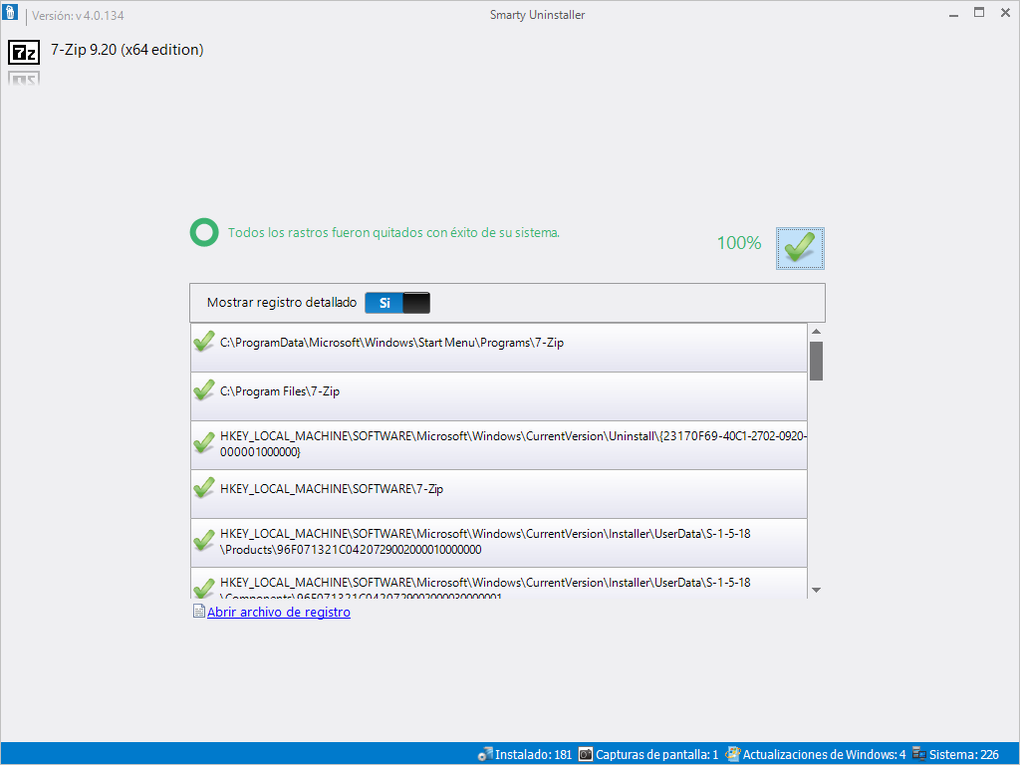The image size is (1020, 765).
Task: Click the log file icon beside Abrir archivo
Action: pyautogui.click(x=198, y=611)
